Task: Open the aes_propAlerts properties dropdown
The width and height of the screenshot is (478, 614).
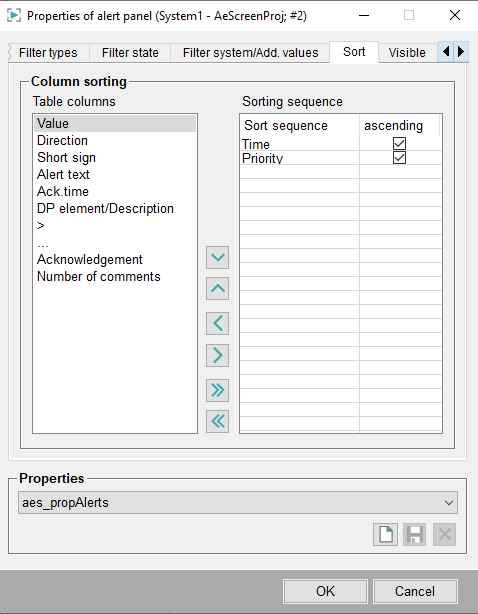Action: click(238, 502)
